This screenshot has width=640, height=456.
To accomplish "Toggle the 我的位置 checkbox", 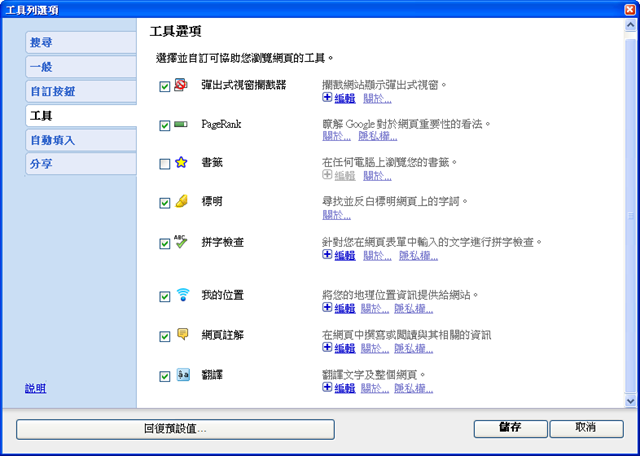I will point(164,296).
